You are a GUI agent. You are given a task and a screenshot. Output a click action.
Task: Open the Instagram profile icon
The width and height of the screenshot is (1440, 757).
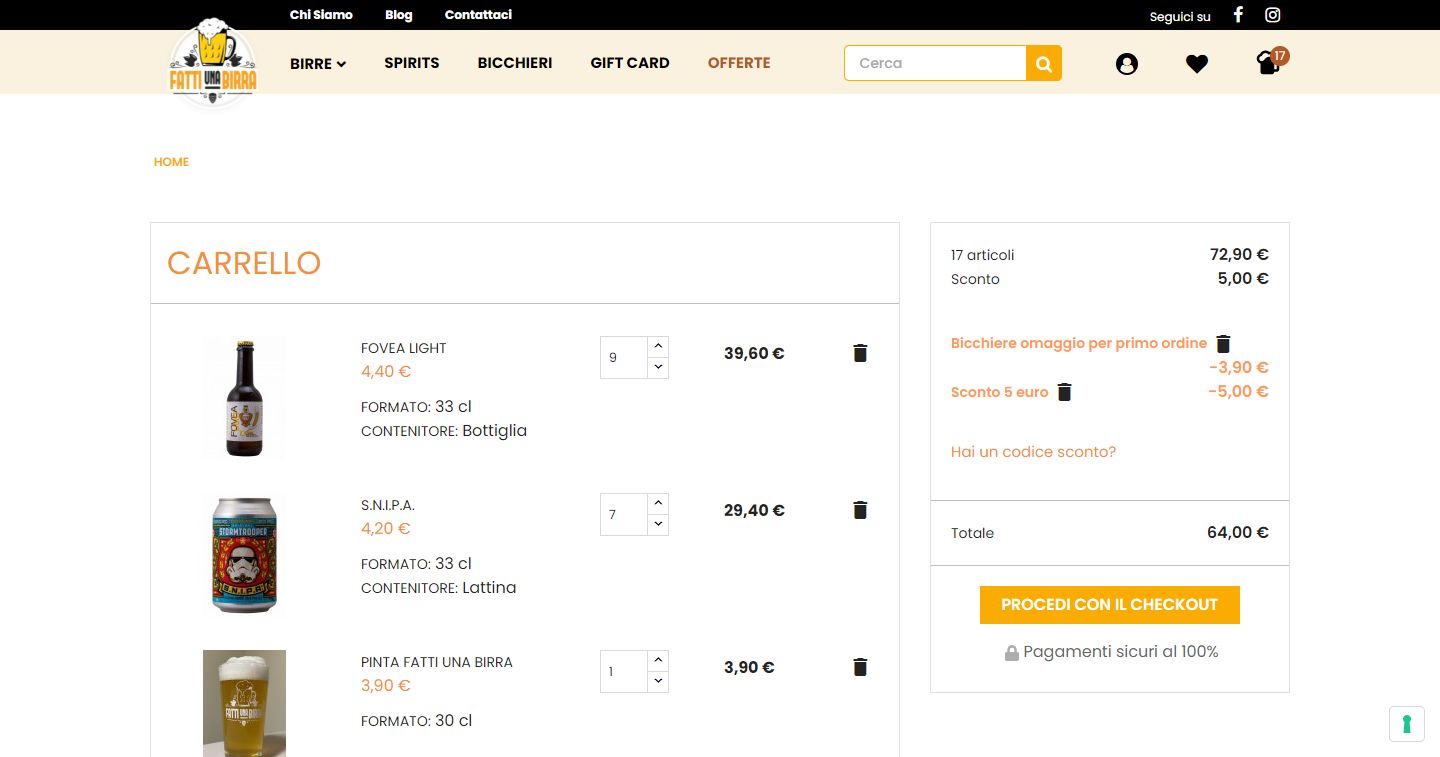click(x=1273, y=15)
